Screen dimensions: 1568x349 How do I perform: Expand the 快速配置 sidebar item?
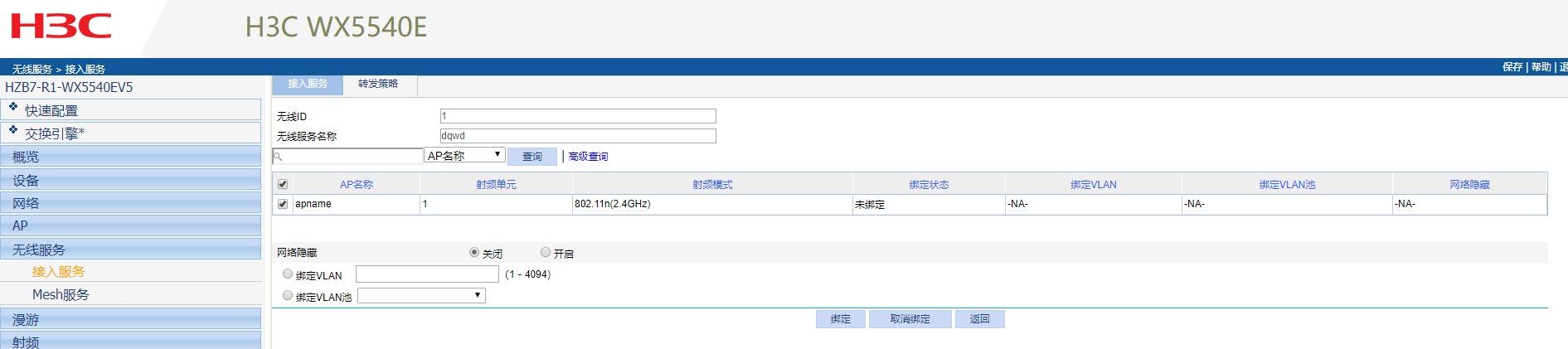pos(131,109)
